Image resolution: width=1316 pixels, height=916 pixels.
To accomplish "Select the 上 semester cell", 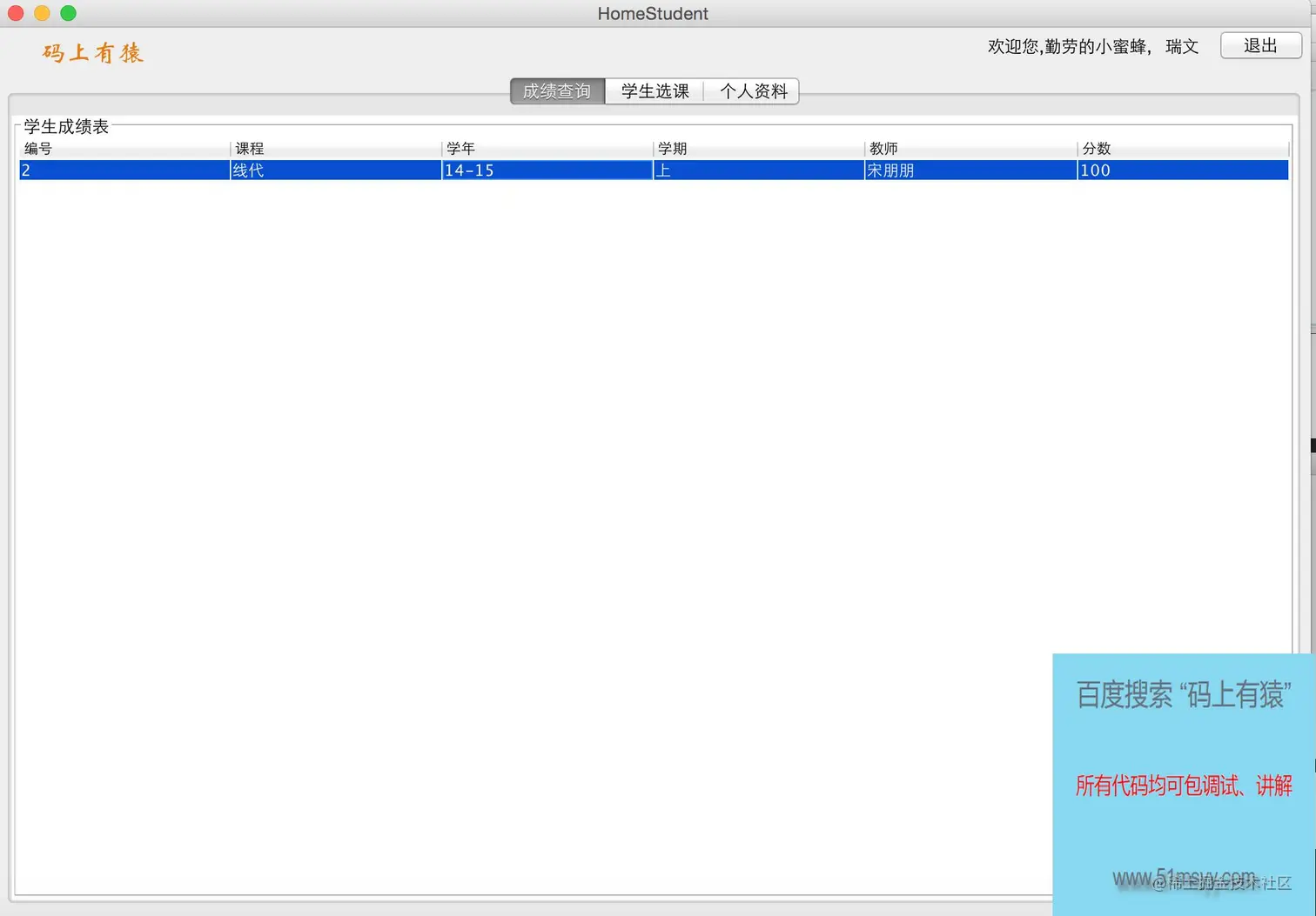I will click(759, 170).
